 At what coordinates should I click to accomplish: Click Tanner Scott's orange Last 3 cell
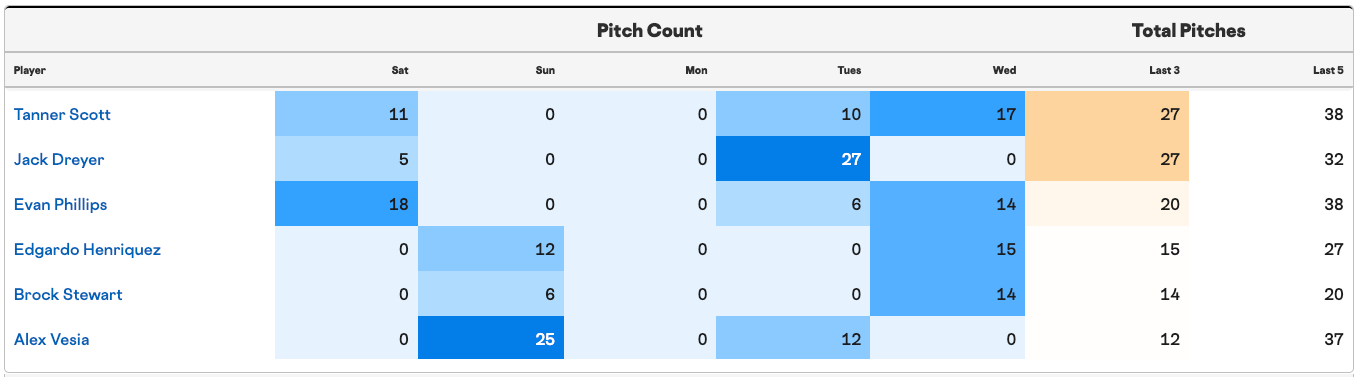pos(1107,114)
